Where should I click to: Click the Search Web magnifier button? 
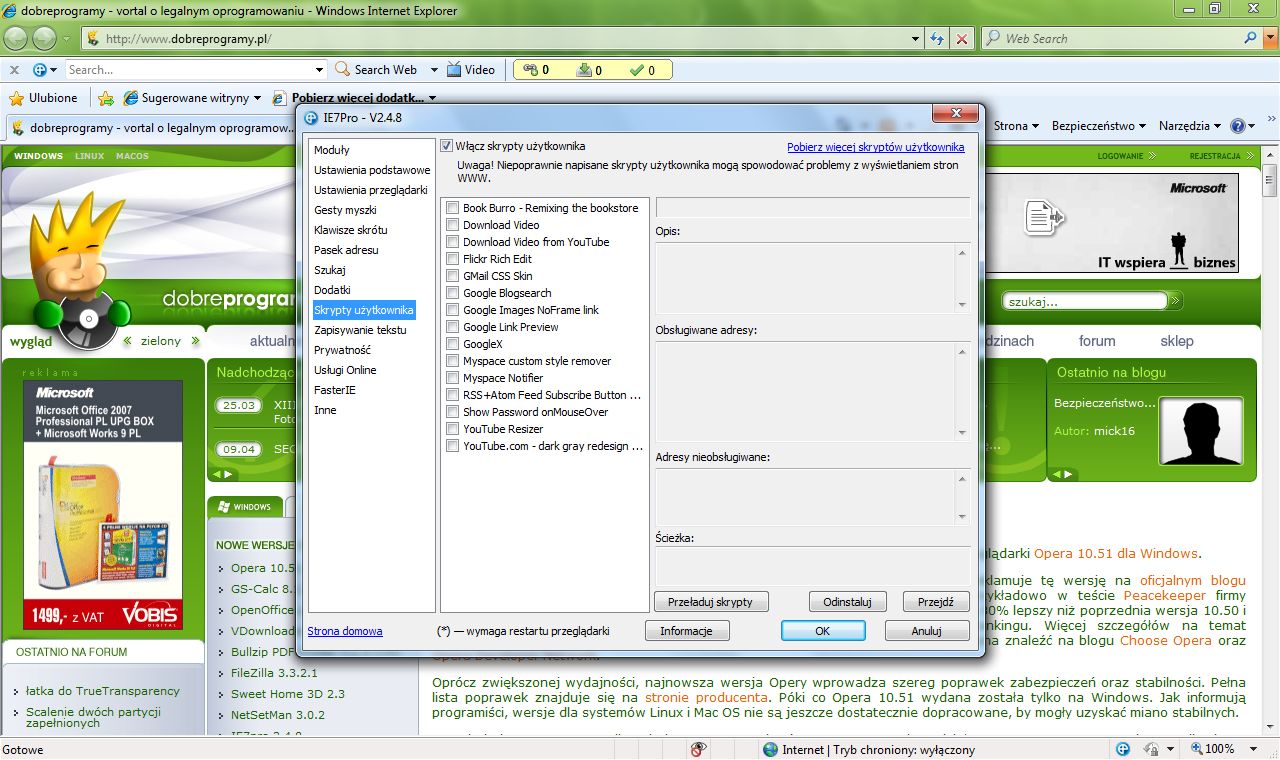point(377,70)
